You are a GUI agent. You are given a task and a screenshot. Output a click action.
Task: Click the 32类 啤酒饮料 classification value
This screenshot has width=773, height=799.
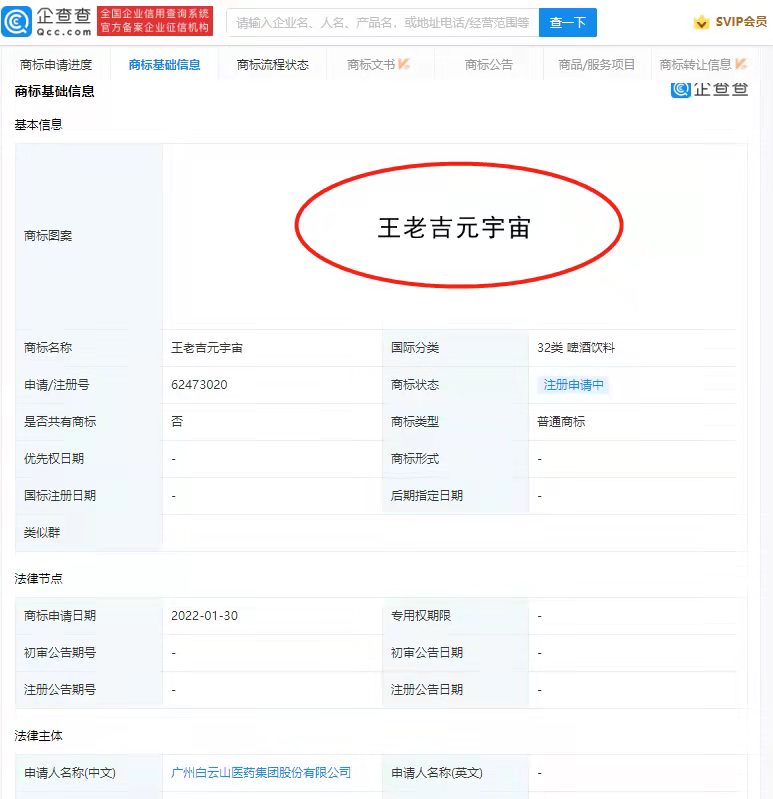pyautogui.click(x=576, y=348)
